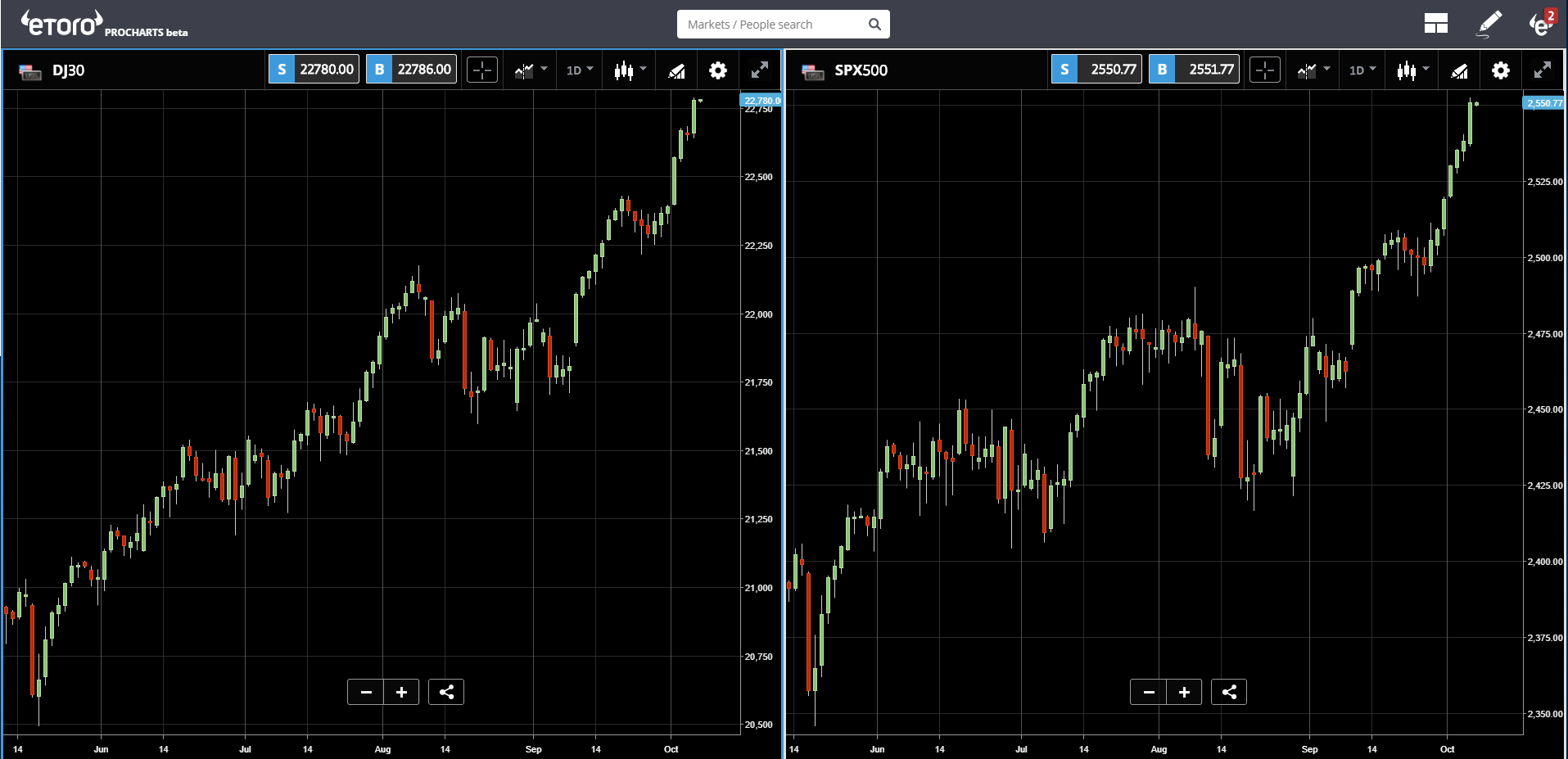Click the 2,500.00 label on SPX500 price axis
Image resolution: width=1568 pixels, height=759 pixels.
1545,258
